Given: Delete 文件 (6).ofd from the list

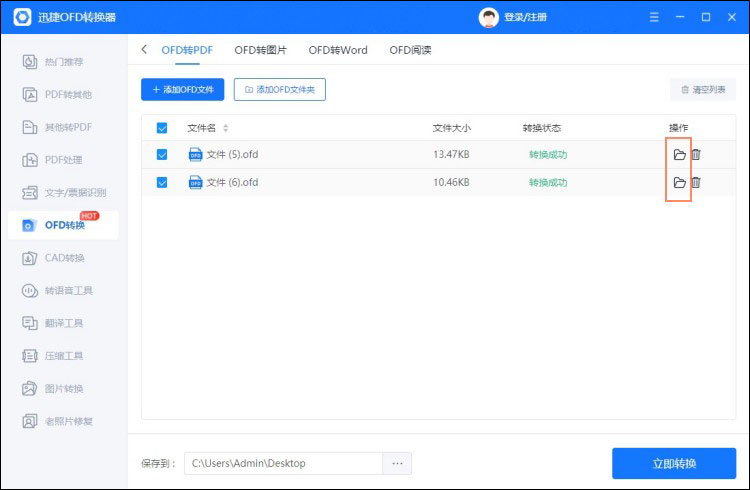Looking at the screenshot, I should pos(696,183).
